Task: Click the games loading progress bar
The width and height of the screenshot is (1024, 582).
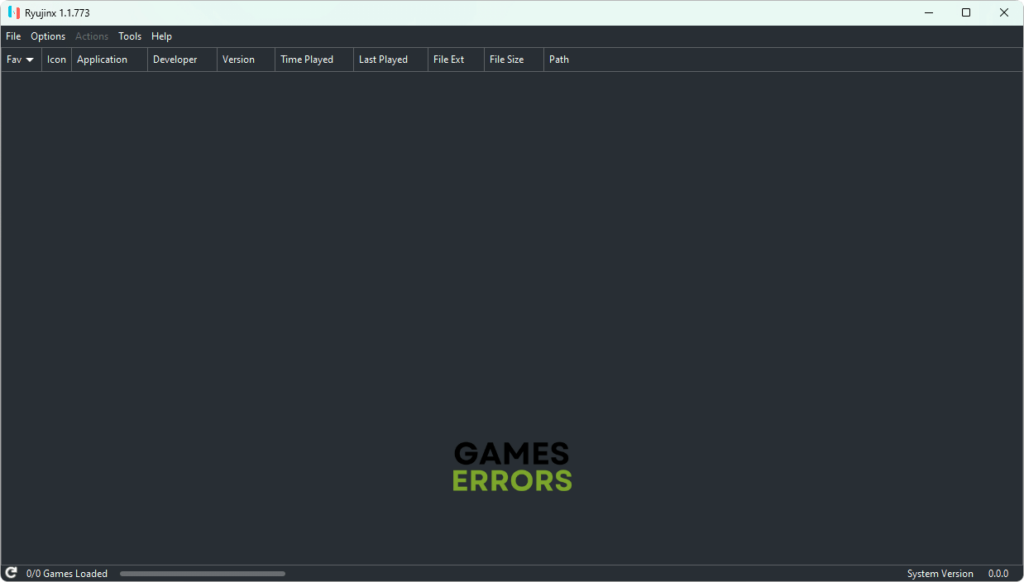Action: tap(202, 574)
